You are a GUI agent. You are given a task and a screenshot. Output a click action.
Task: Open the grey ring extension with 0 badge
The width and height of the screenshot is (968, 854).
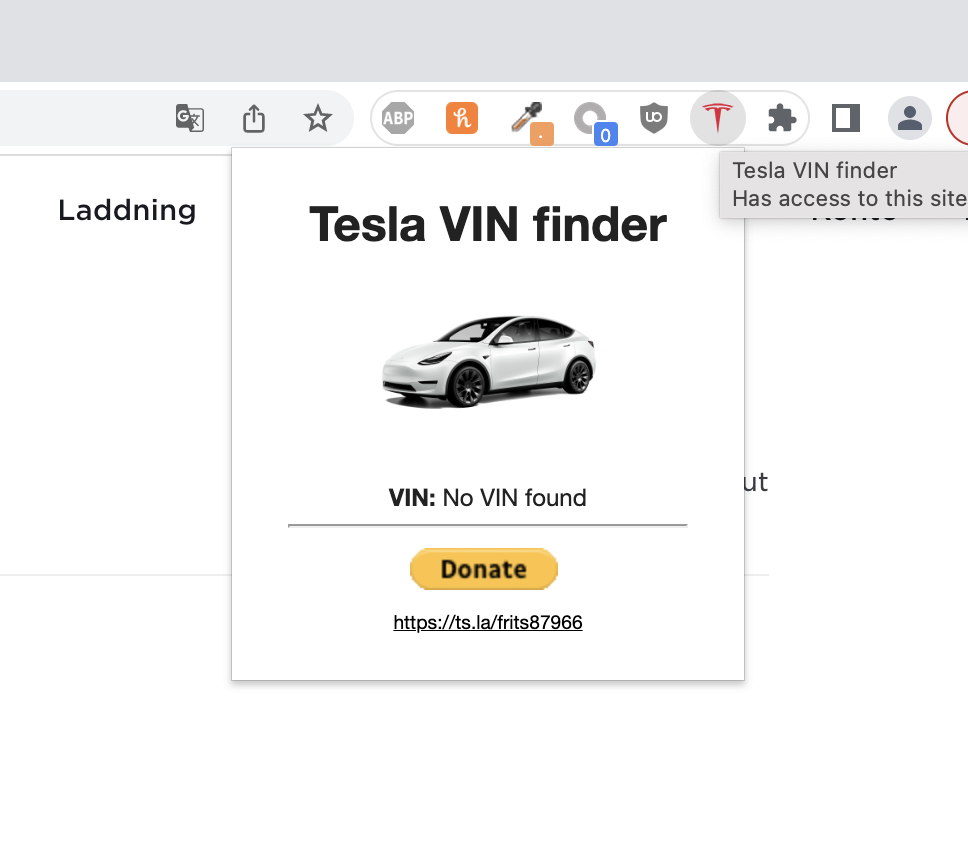pyautogui.click(x=595, y=122)
